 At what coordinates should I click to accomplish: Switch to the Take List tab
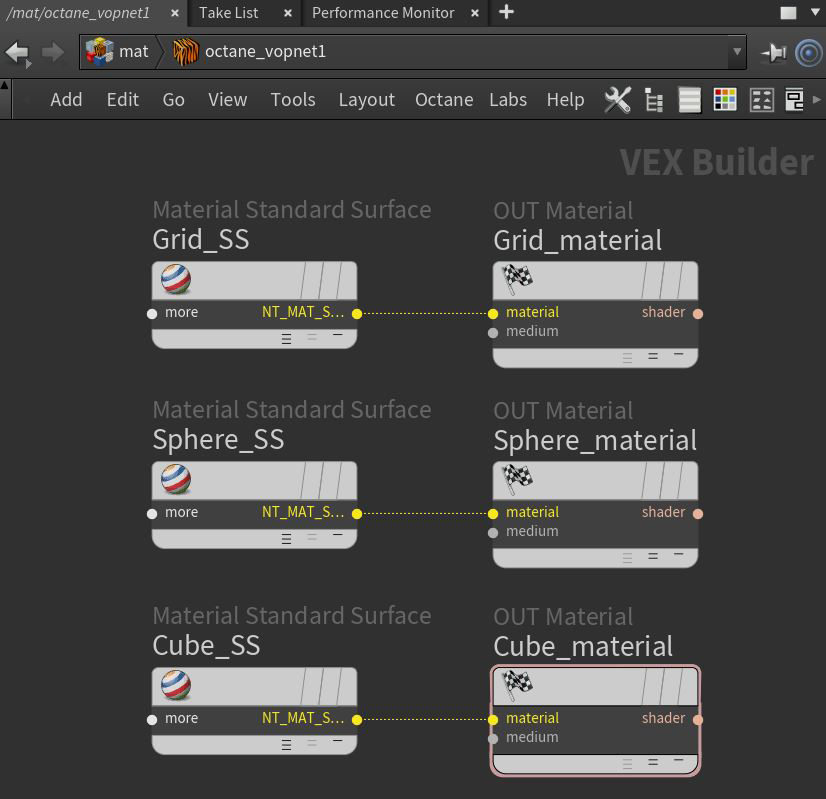point(228,13)
